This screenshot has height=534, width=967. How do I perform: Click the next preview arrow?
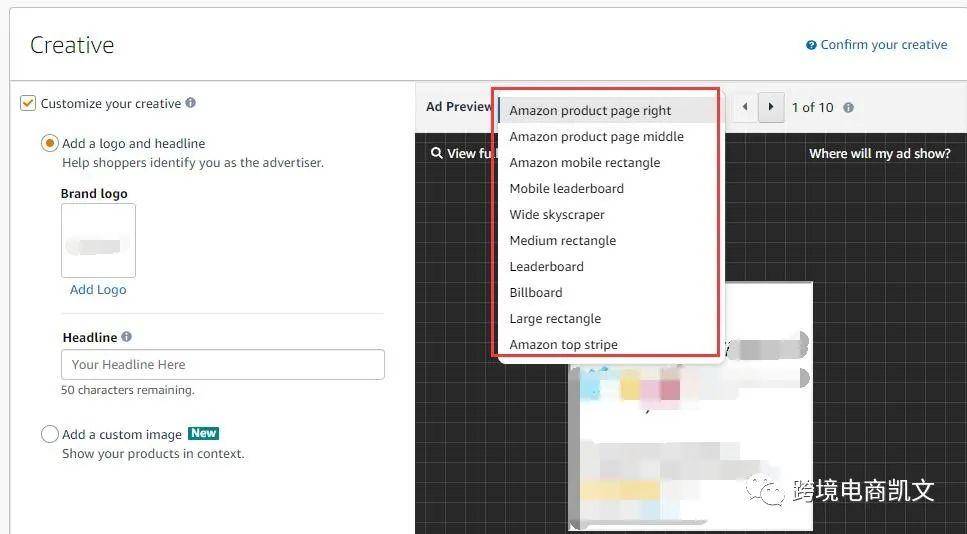coord(770,107)
